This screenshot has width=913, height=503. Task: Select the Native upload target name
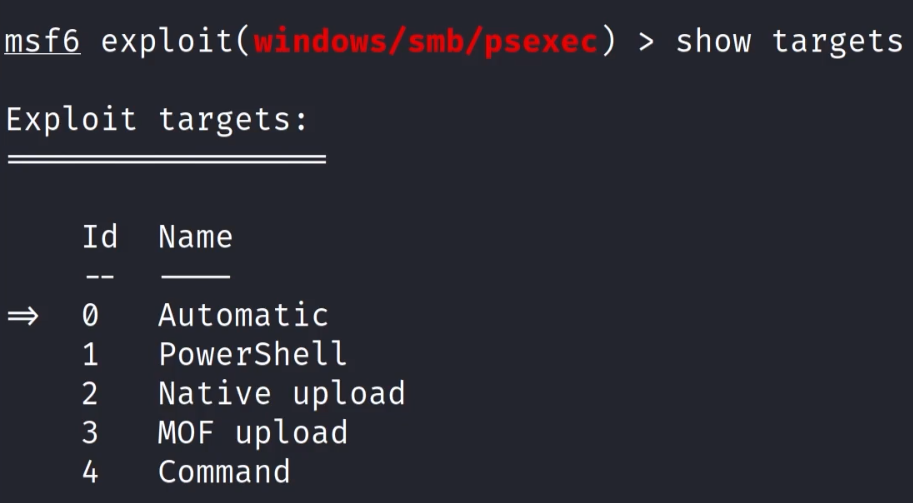click(281, 393)
